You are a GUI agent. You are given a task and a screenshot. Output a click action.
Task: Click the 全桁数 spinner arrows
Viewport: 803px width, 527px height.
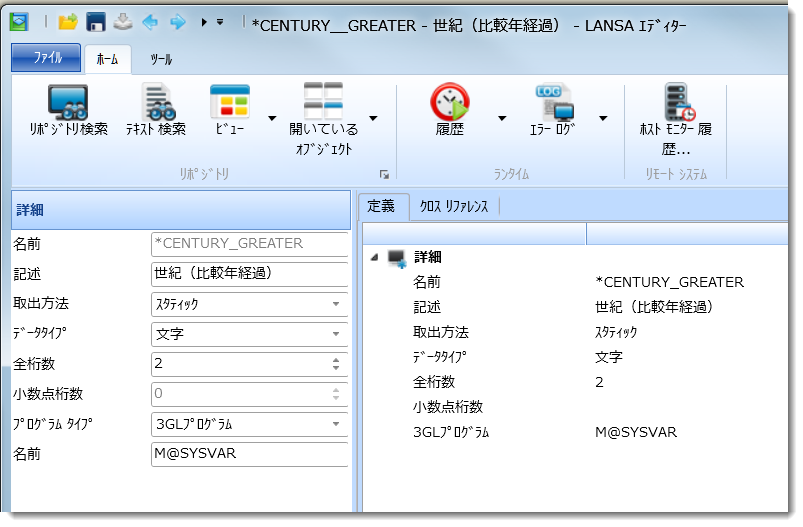point(336,364)
